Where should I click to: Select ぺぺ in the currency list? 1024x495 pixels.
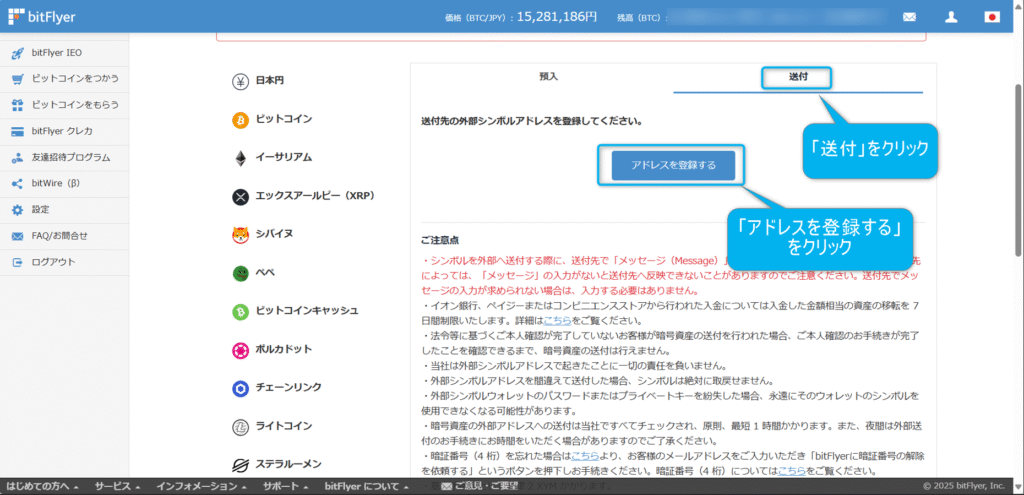pyautogui.click(x=264, y=273)
